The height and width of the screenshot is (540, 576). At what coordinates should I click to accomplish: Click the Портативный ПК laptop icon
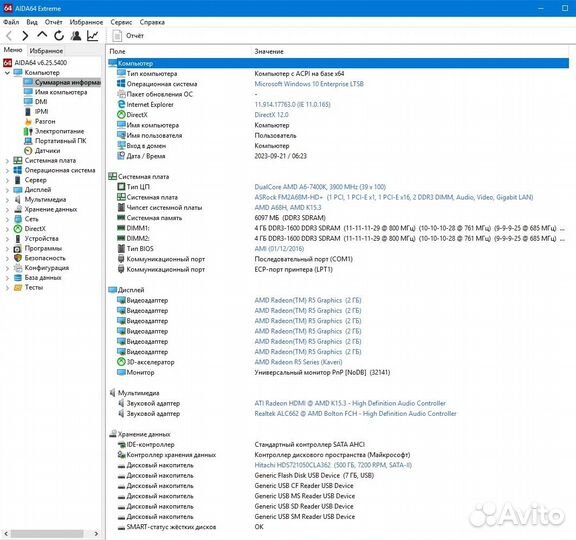(28, 141)
